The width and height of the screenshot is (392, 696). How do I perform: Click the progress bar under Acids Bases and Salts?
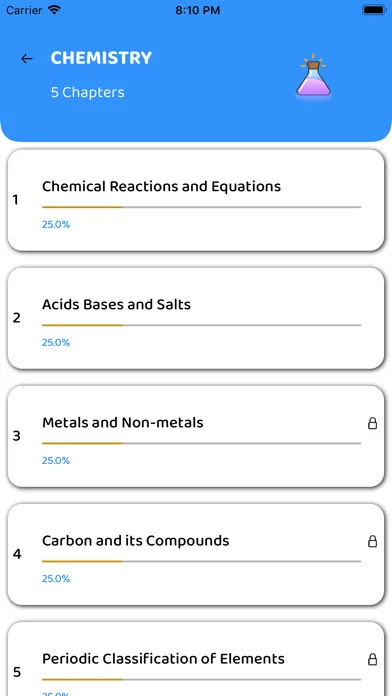click(x=202, y=325)
